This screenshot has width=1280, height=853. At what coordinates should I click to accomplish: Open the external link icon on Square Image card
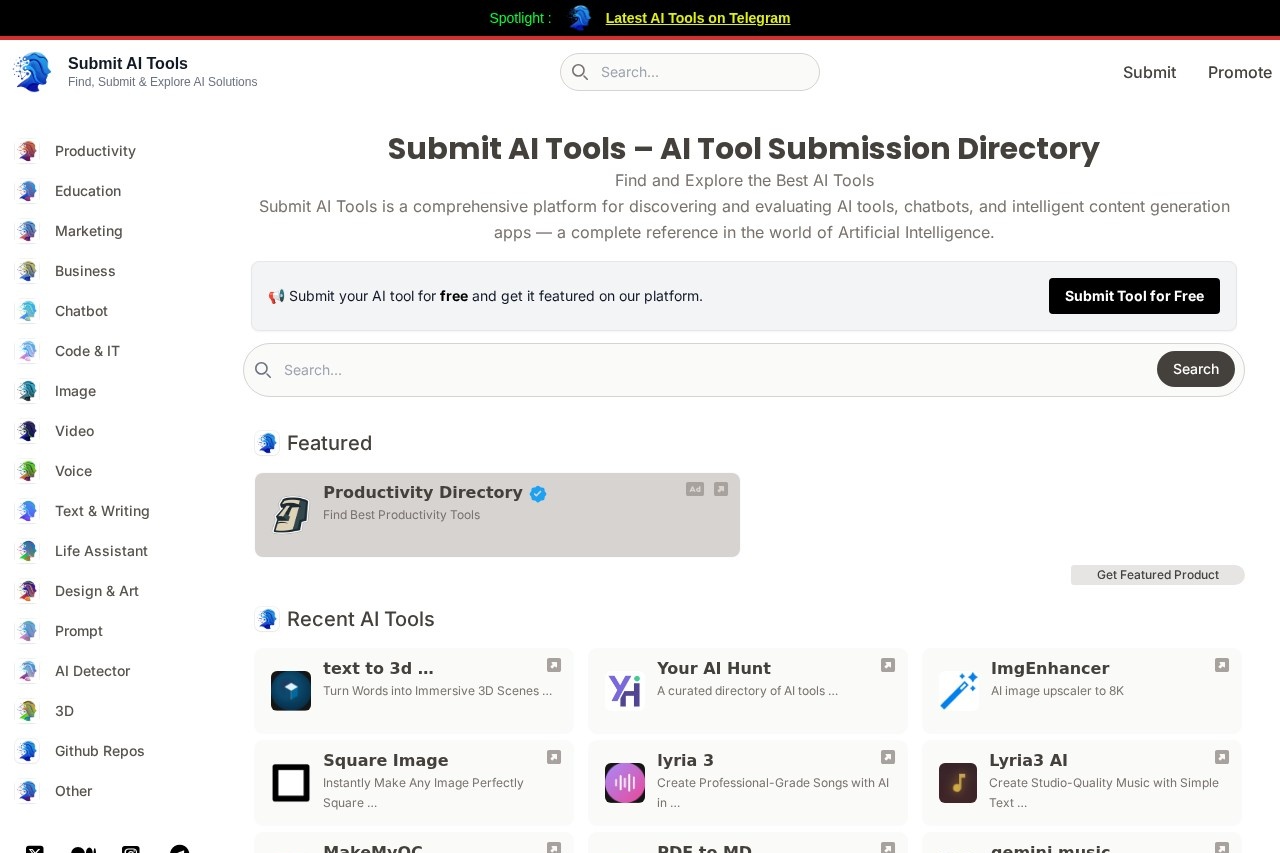(553, 757)
